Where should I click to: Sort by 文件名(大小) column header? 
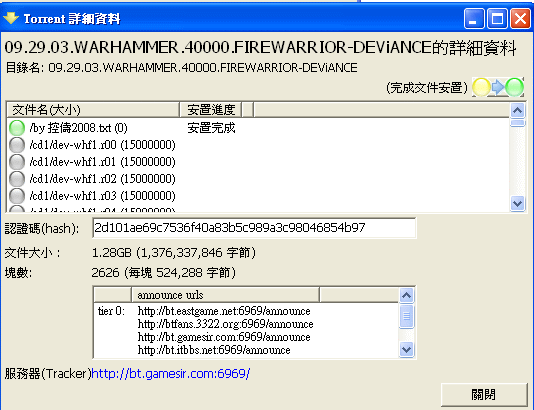point(93,110)
